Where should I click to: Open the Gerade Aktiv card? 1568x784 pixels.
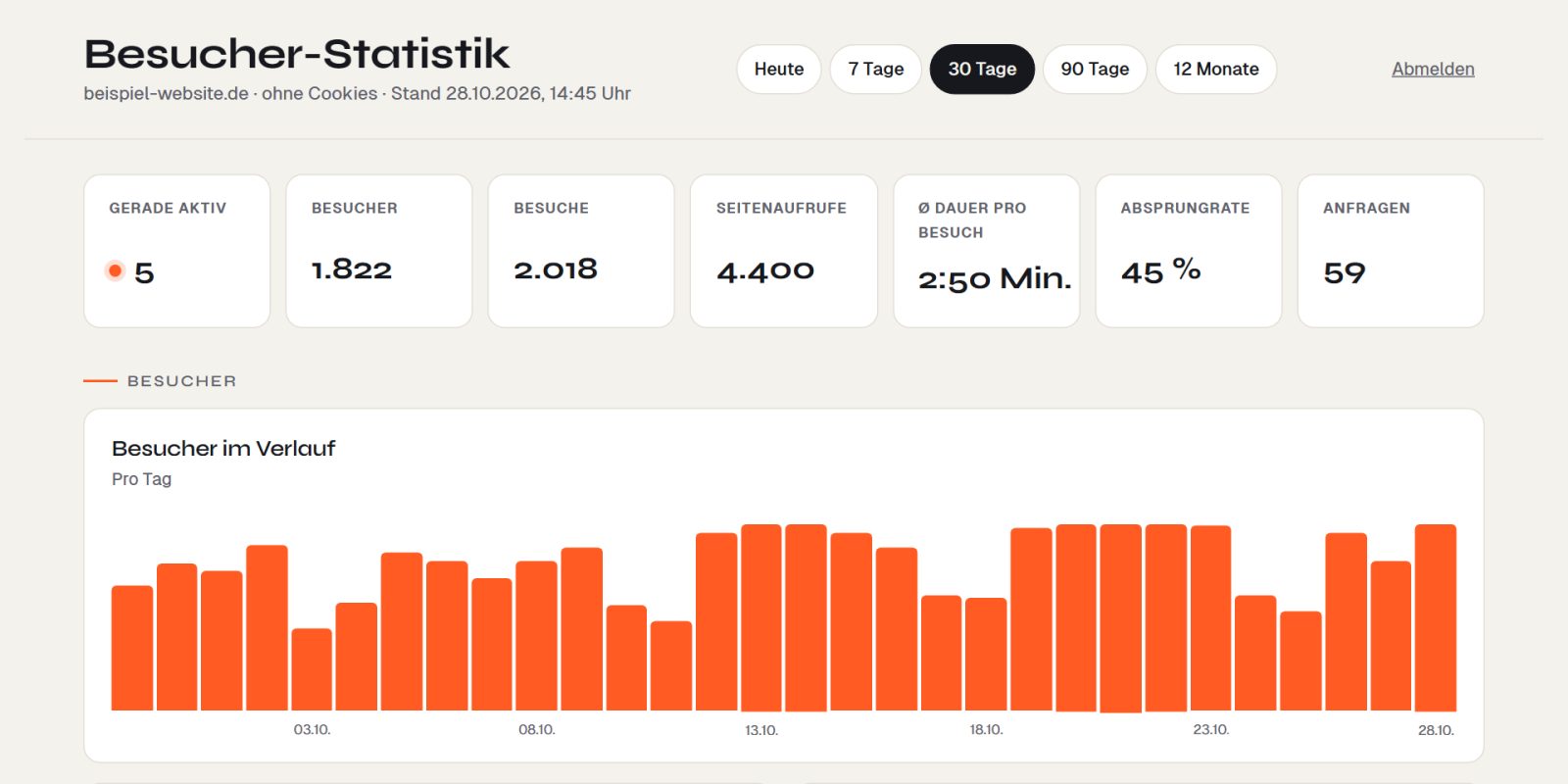[177, 251]
